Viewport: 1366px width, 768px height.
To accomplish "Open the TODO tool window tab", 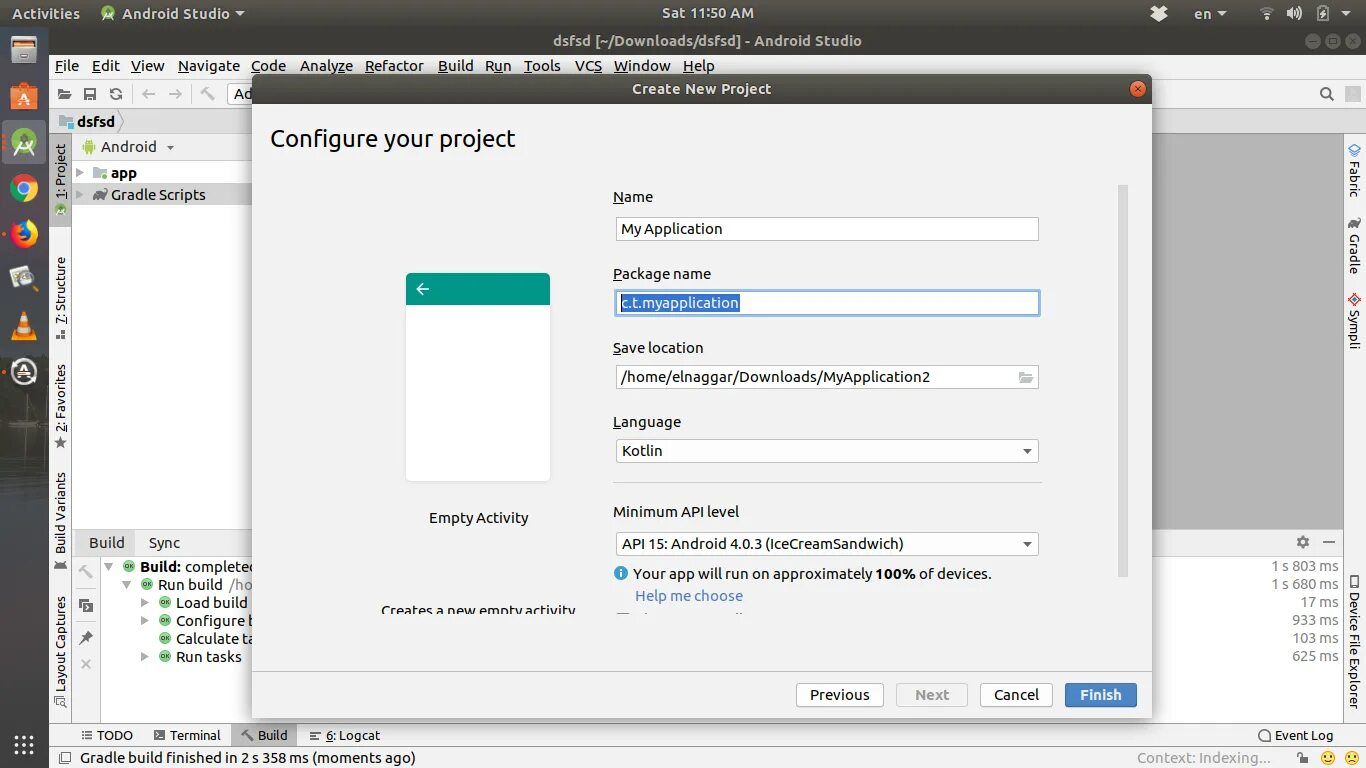I will click(106, 735).
